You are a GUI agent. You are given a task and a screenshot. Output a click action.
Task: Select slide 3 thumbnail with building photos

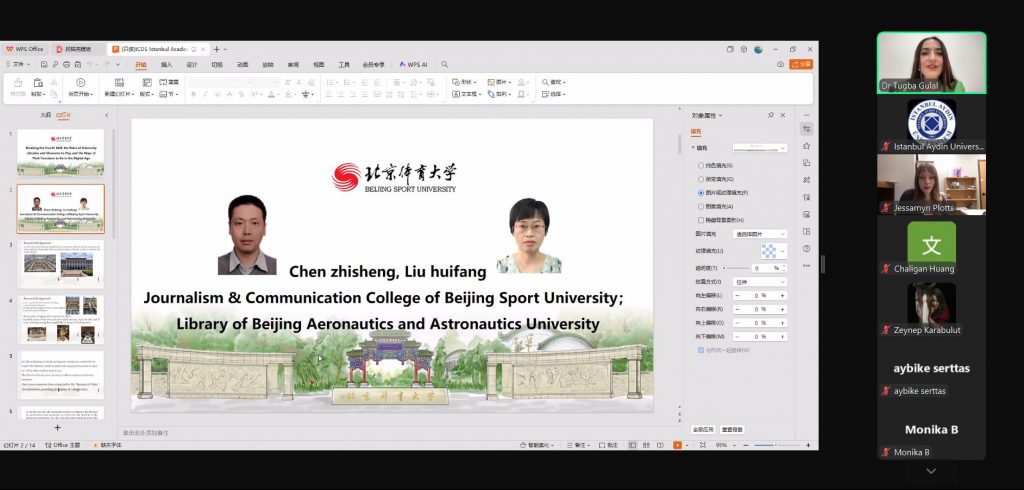pos(60,264)
